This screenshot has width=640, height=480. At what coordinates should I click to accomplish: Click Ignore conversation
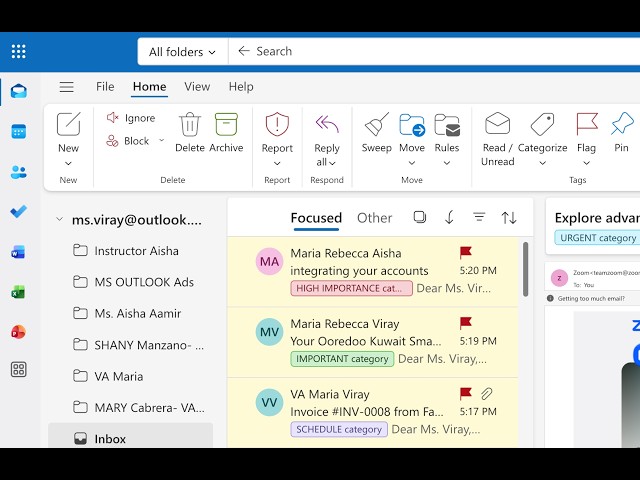[x=131, y=118]
